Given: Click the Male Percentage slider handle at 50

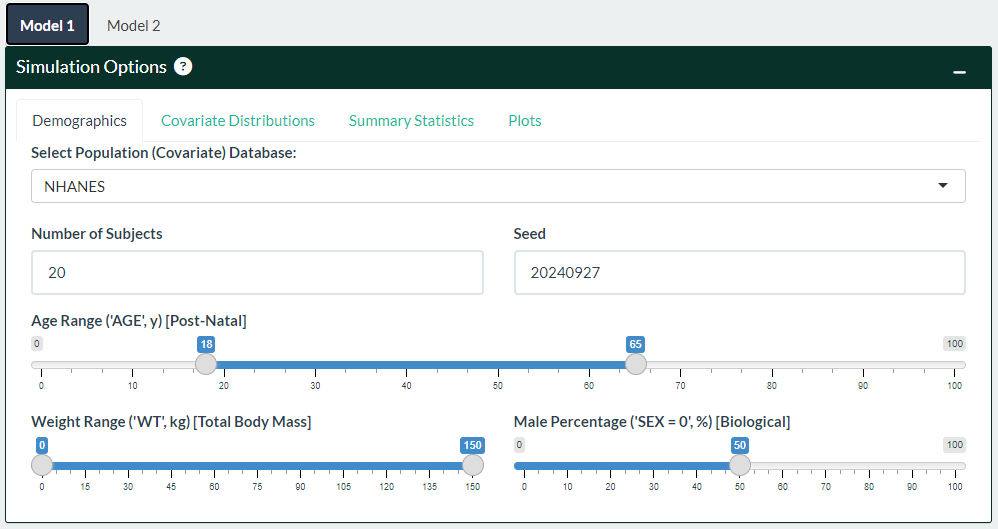Looking at the screenshot, I should pyautogui.click(x=740, y=465).
